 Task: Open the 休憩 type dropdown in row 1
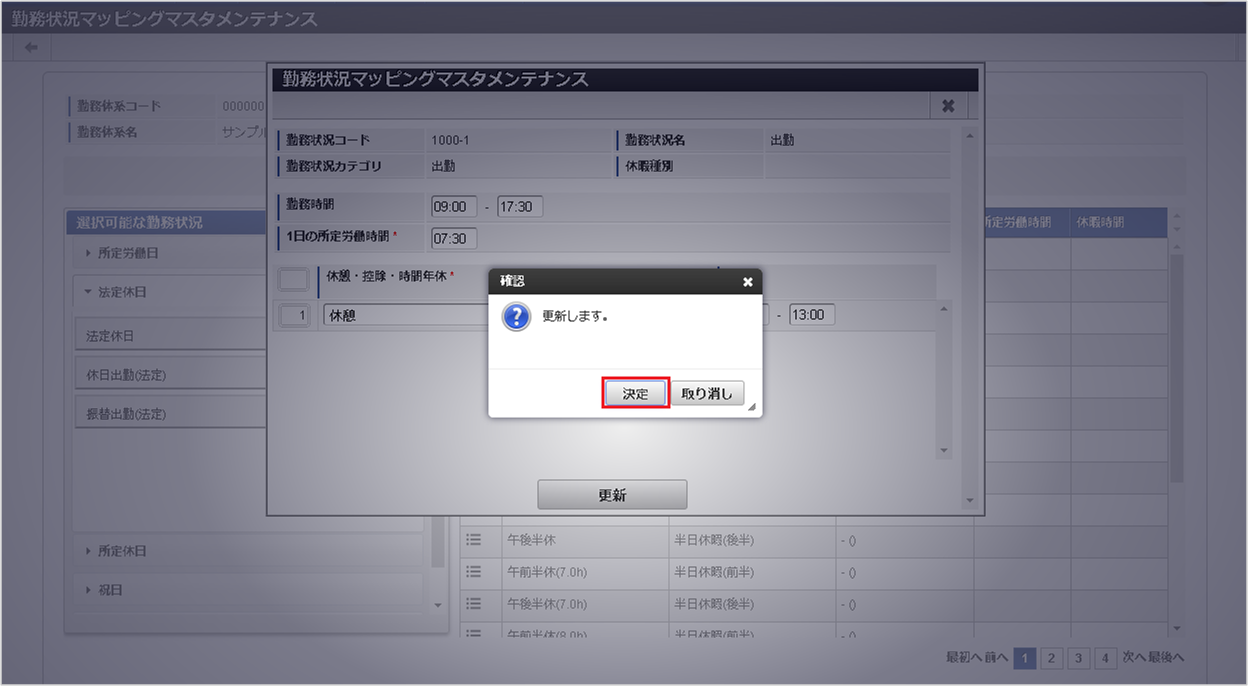pyautogui.click(x=405, y=315)
